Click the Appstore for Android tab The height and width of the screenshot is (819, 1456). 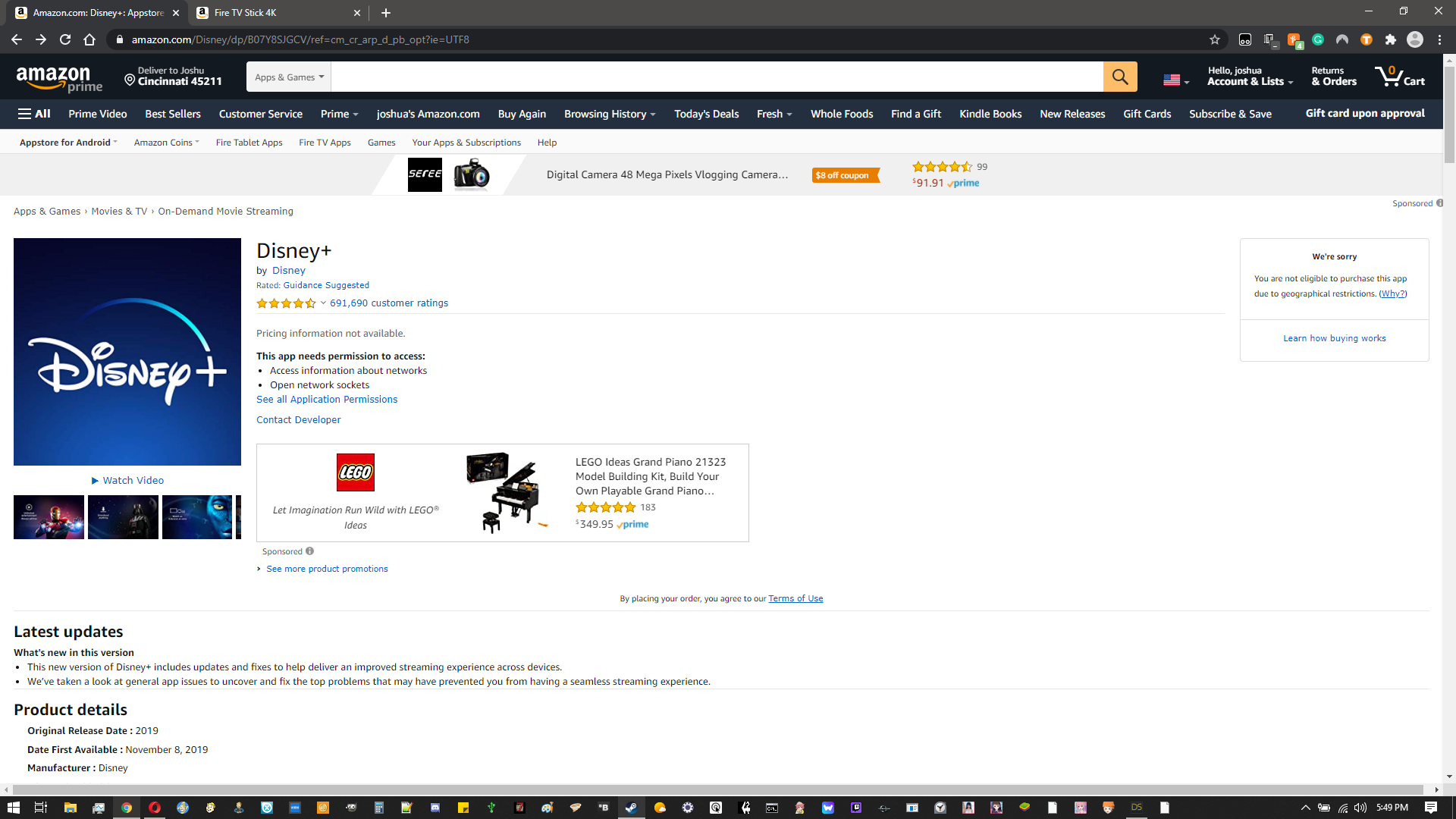pos(67,142)
